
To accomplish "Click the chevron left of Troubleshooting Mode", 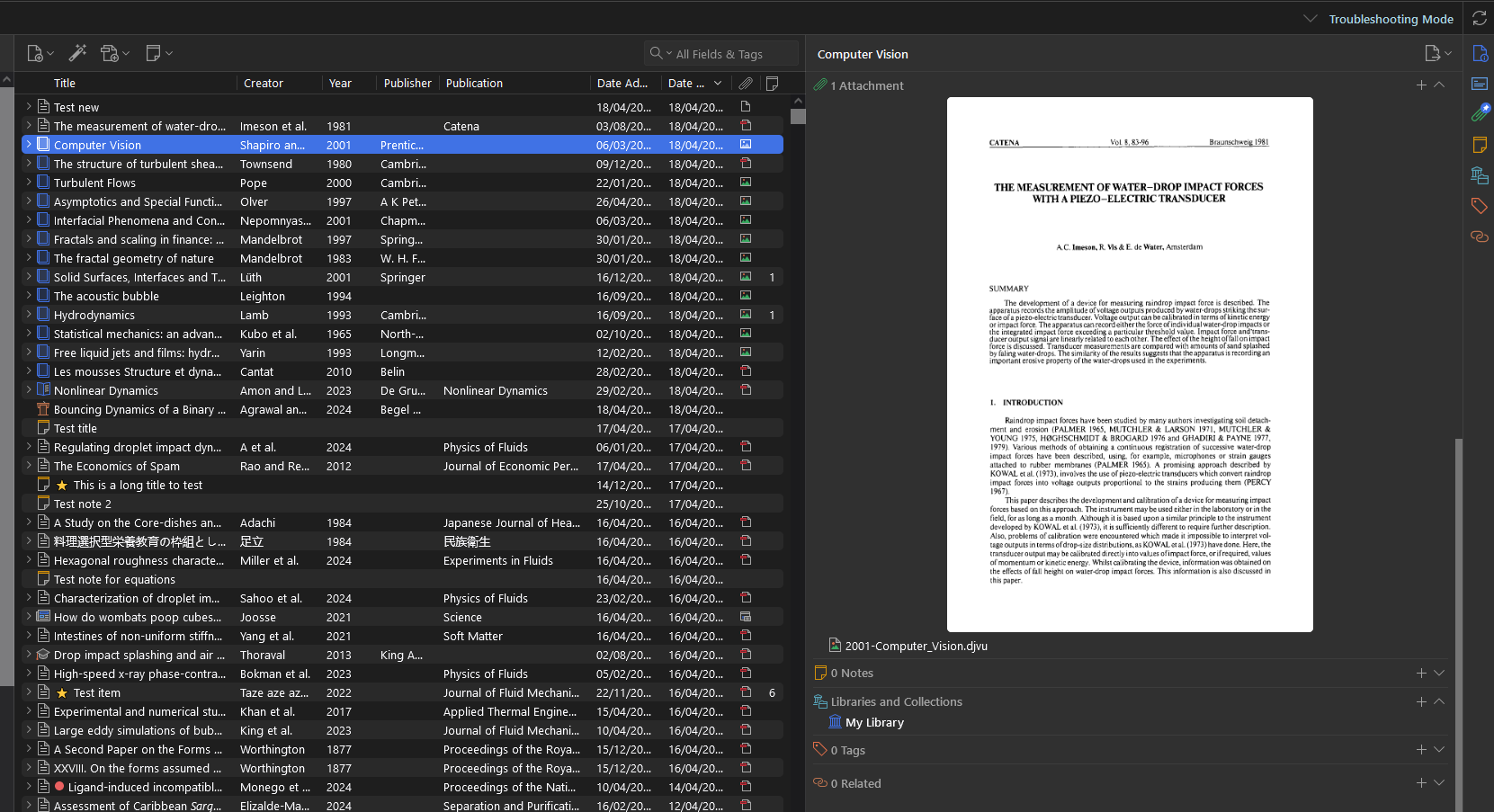I will tap(1311, 19).
